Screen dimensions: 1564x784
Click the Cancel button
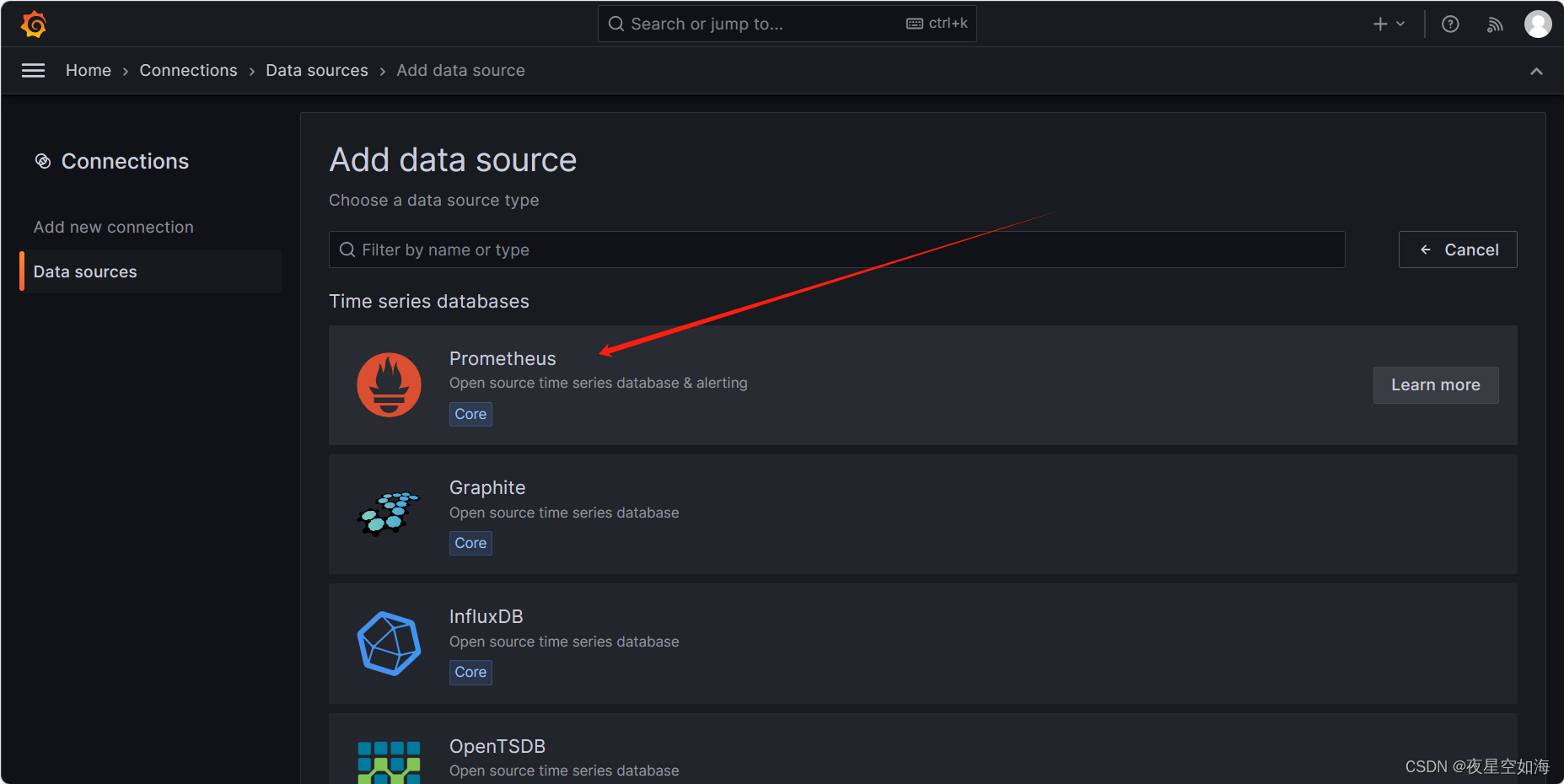point(1458,250)
